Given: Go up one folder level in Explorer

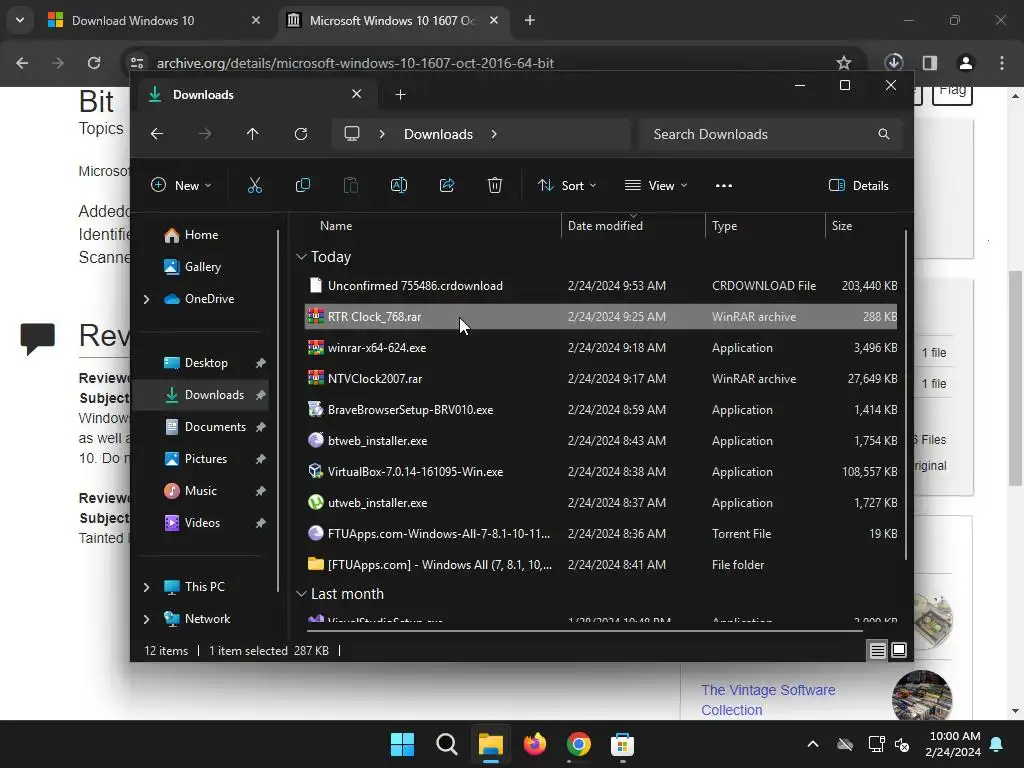Looking at the screenshot, I should 253,134.
